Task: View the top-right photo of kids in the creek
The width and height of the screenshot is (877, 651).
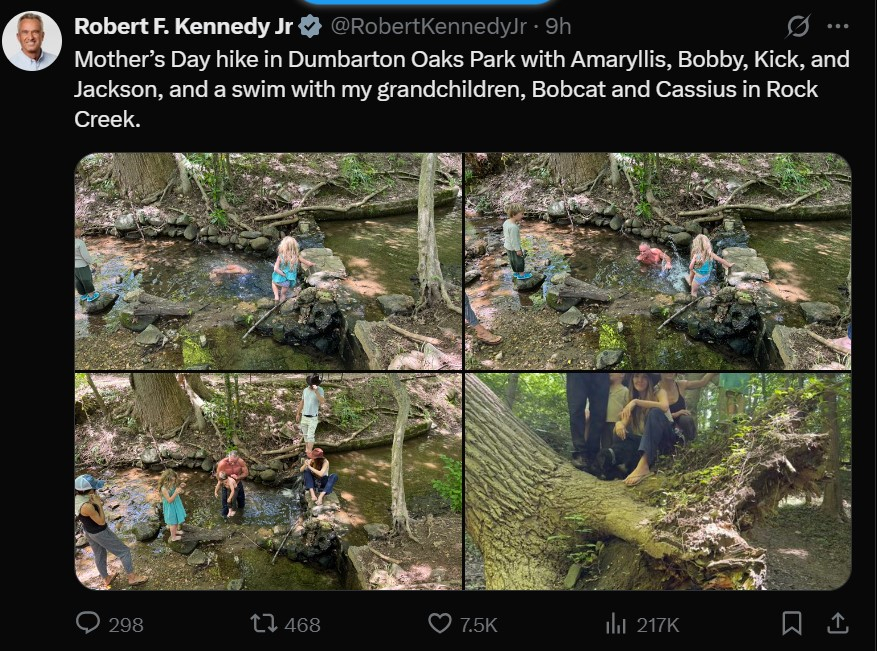Action: [x=658, y=261]
